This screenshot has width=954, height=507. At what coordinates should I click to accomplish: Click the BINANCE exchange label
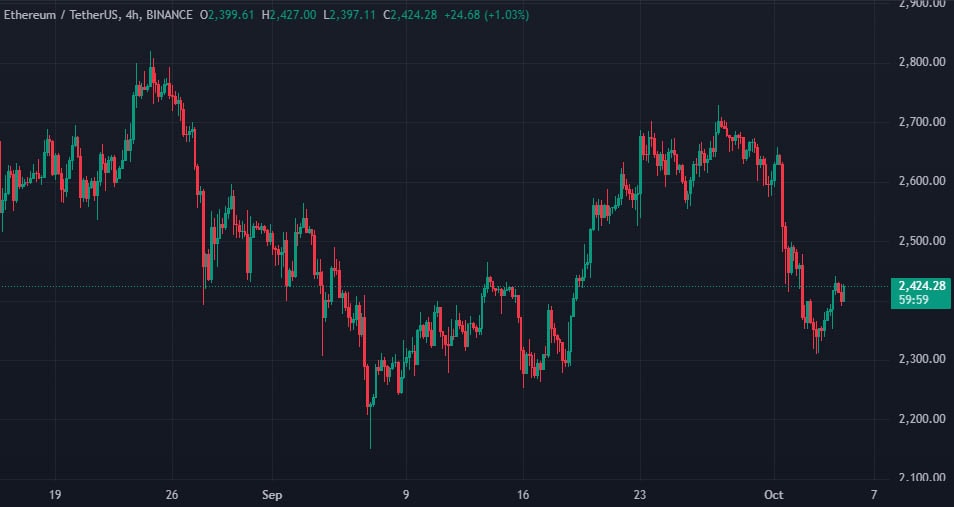pos(169,15)
